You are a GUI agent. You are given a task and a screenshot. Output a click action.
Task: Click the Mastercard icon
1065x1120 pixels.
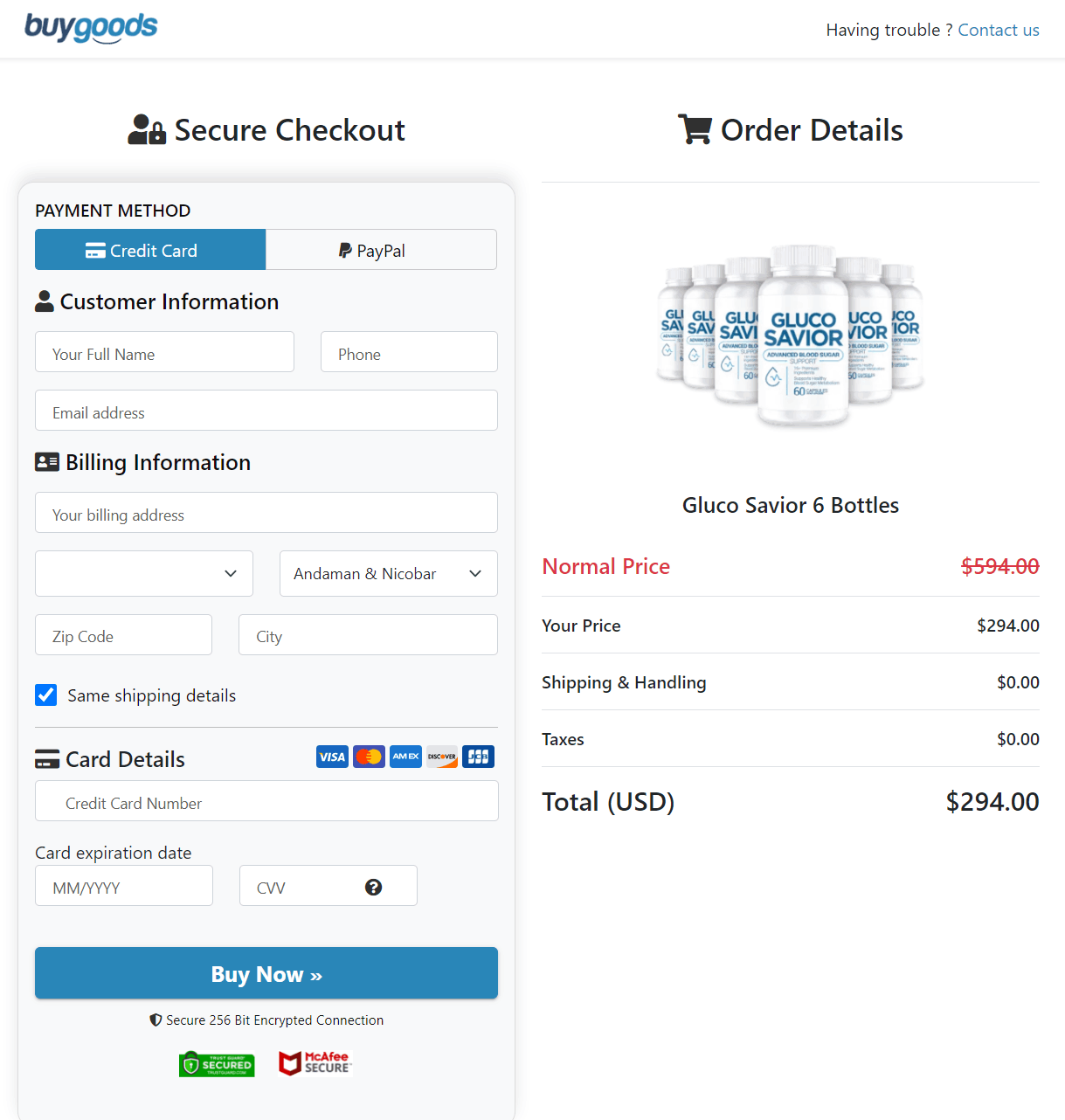tap(369, 757)
